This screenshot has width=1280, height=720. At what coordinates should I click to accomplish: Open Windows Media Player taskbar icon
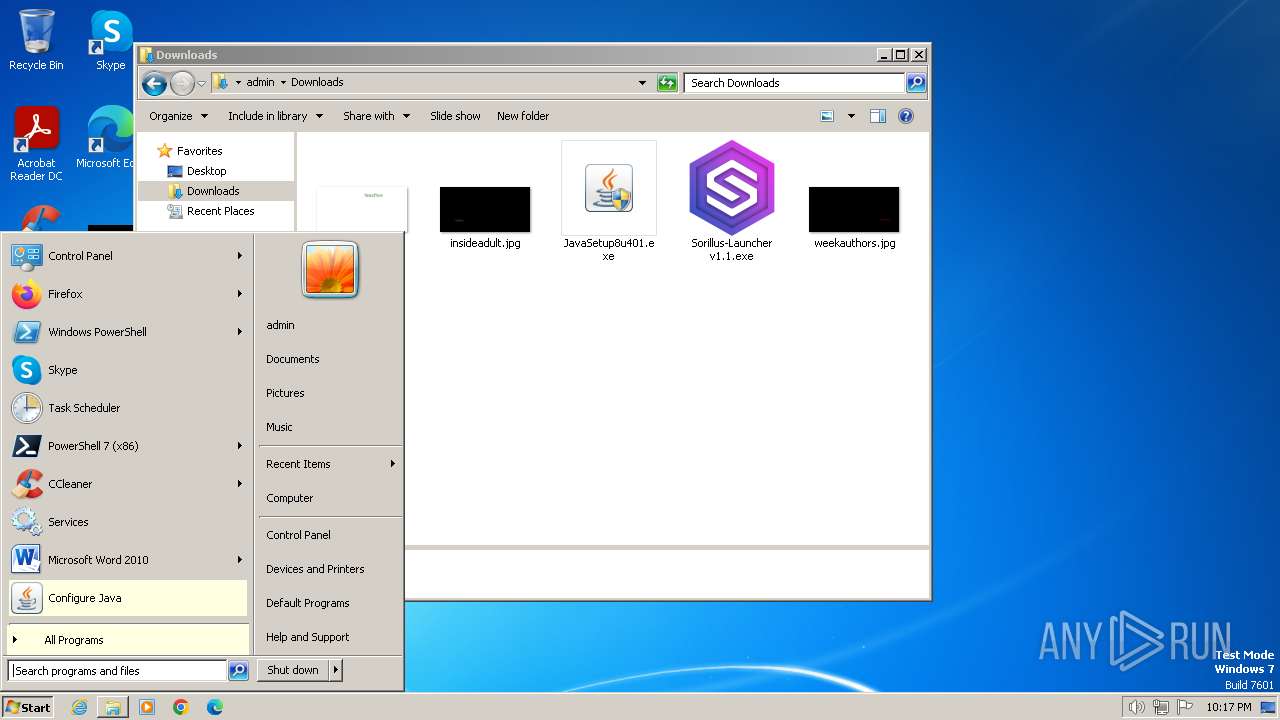[147, 707]
